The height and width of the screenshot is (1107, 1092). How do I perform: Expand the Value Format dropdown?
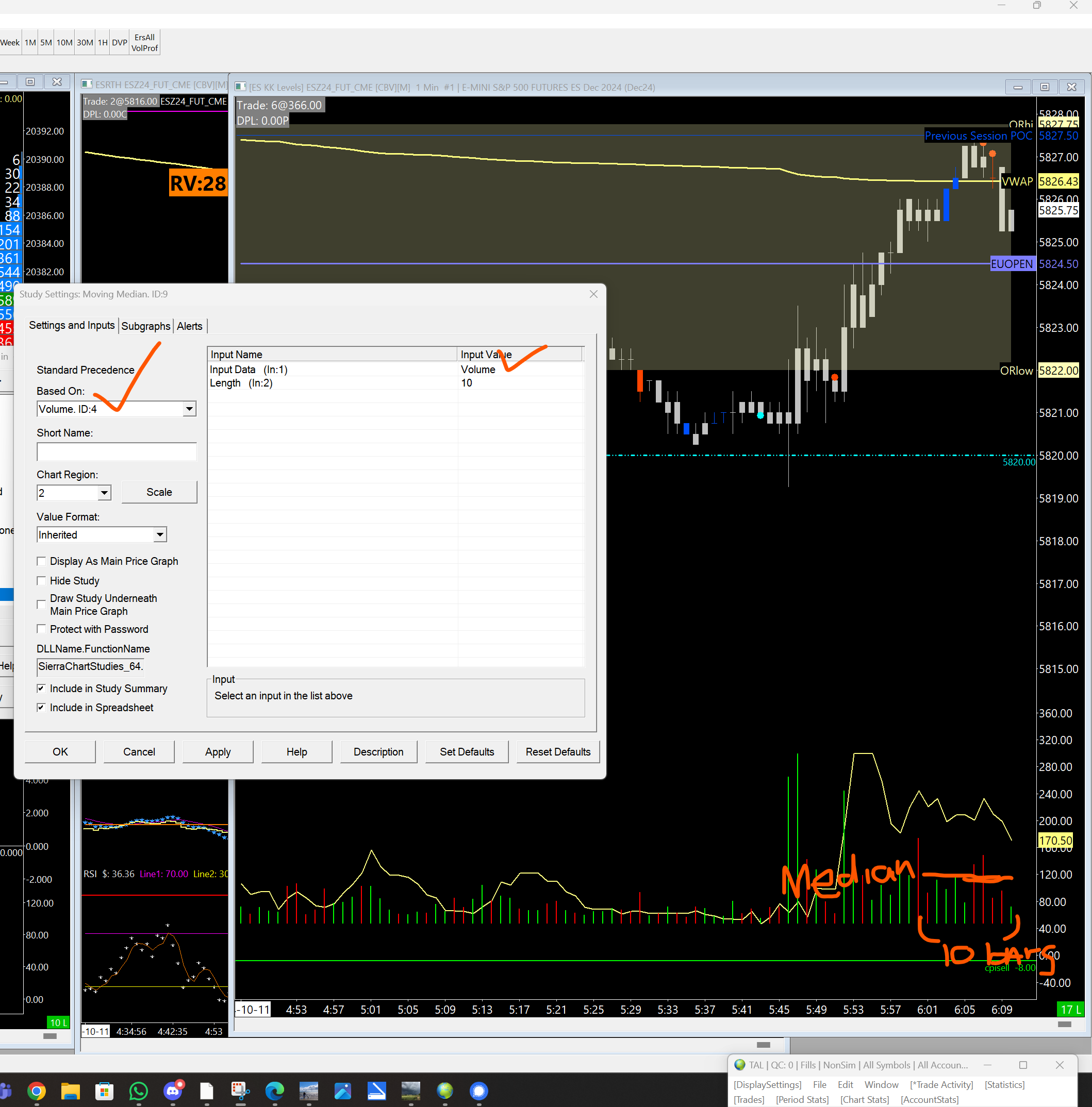160,535
